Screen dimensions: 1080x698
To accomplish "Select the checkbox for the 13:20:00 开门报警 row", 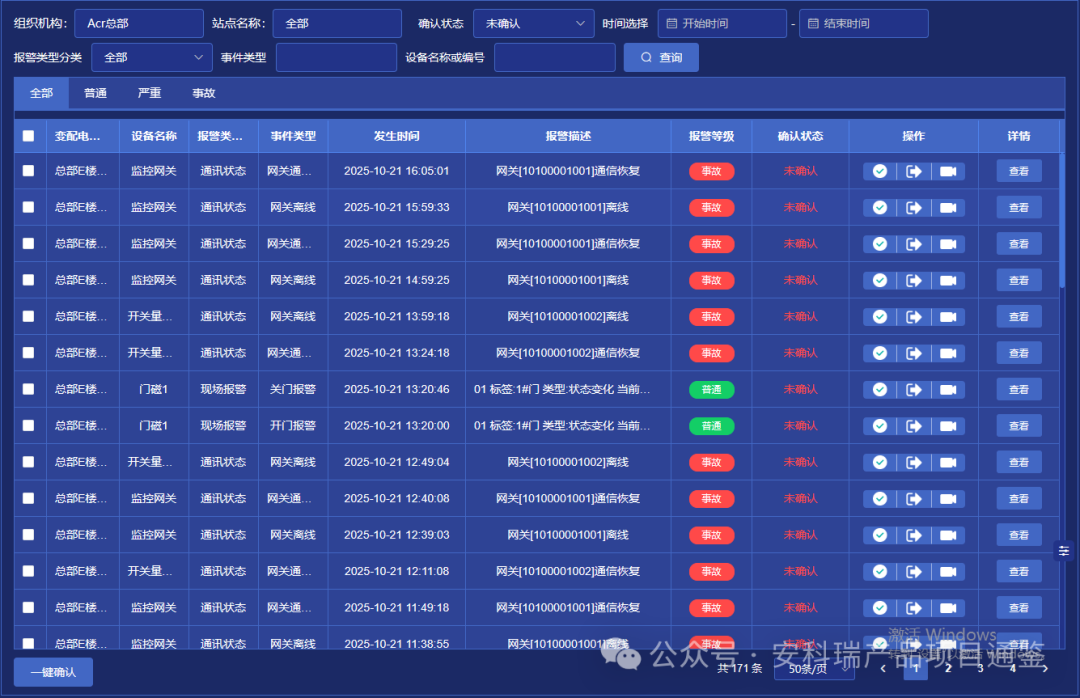I will (28, 426).
